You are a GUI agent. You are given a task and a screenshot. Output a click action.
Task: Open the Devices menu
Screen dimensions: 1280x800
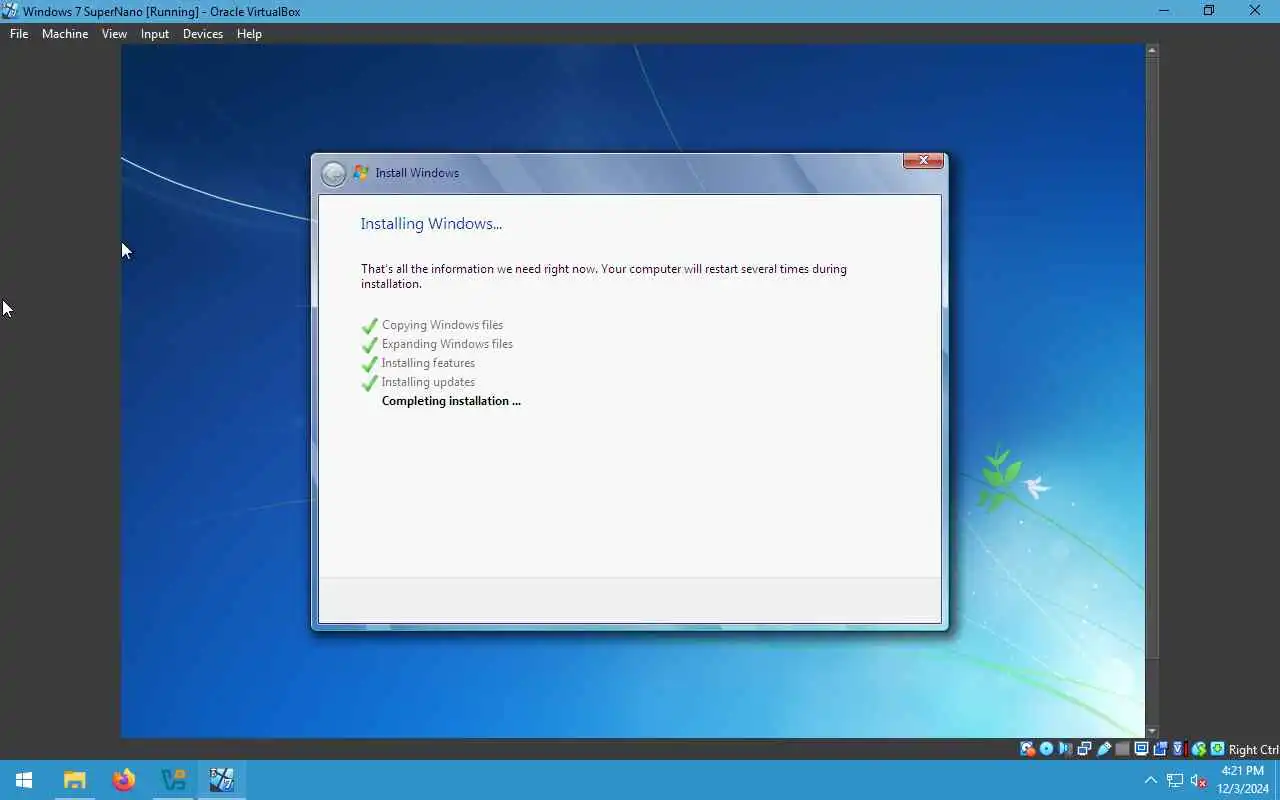203,33
